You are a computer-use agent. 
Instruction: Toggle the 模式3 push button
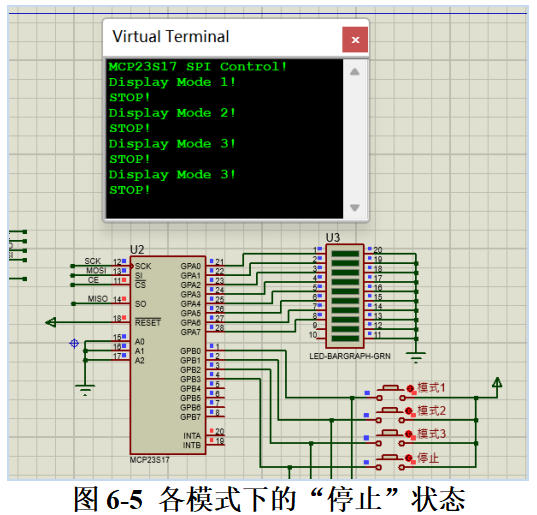tap(390, 438)
